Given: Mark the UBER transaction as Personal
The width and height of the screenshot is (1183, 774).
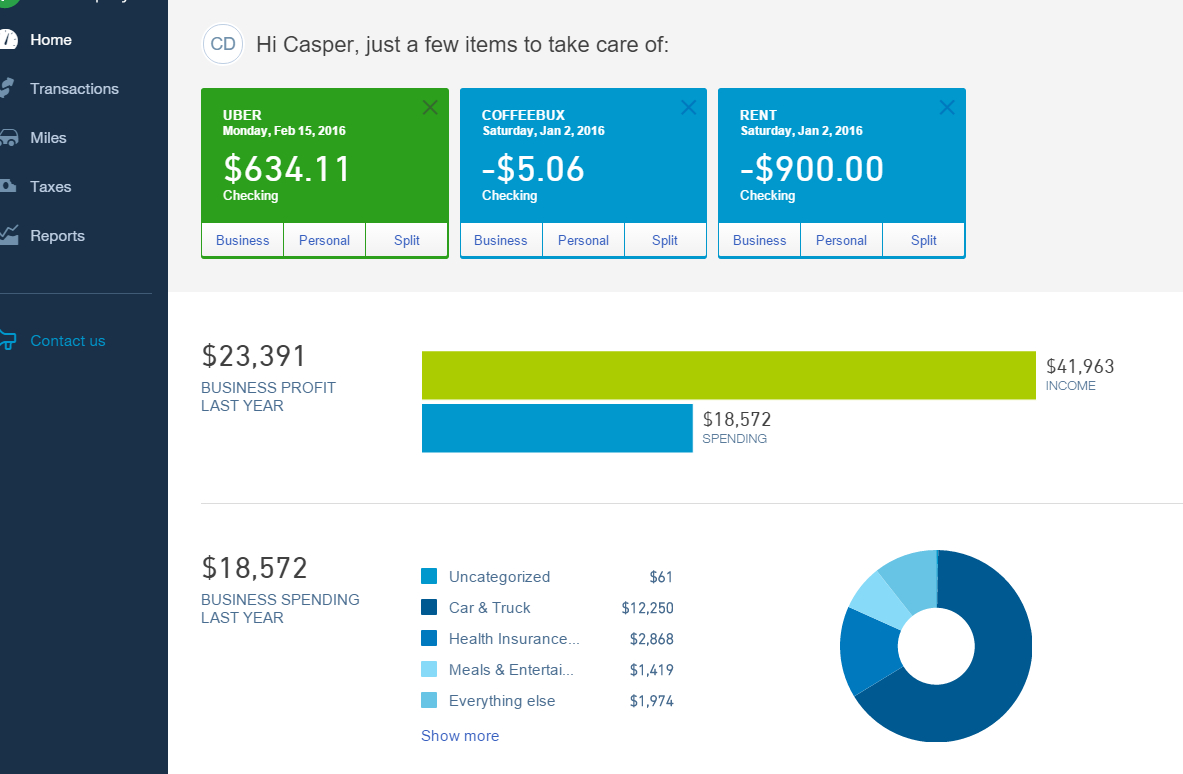Looking at the screenshot, I should (x=324, y=240).
